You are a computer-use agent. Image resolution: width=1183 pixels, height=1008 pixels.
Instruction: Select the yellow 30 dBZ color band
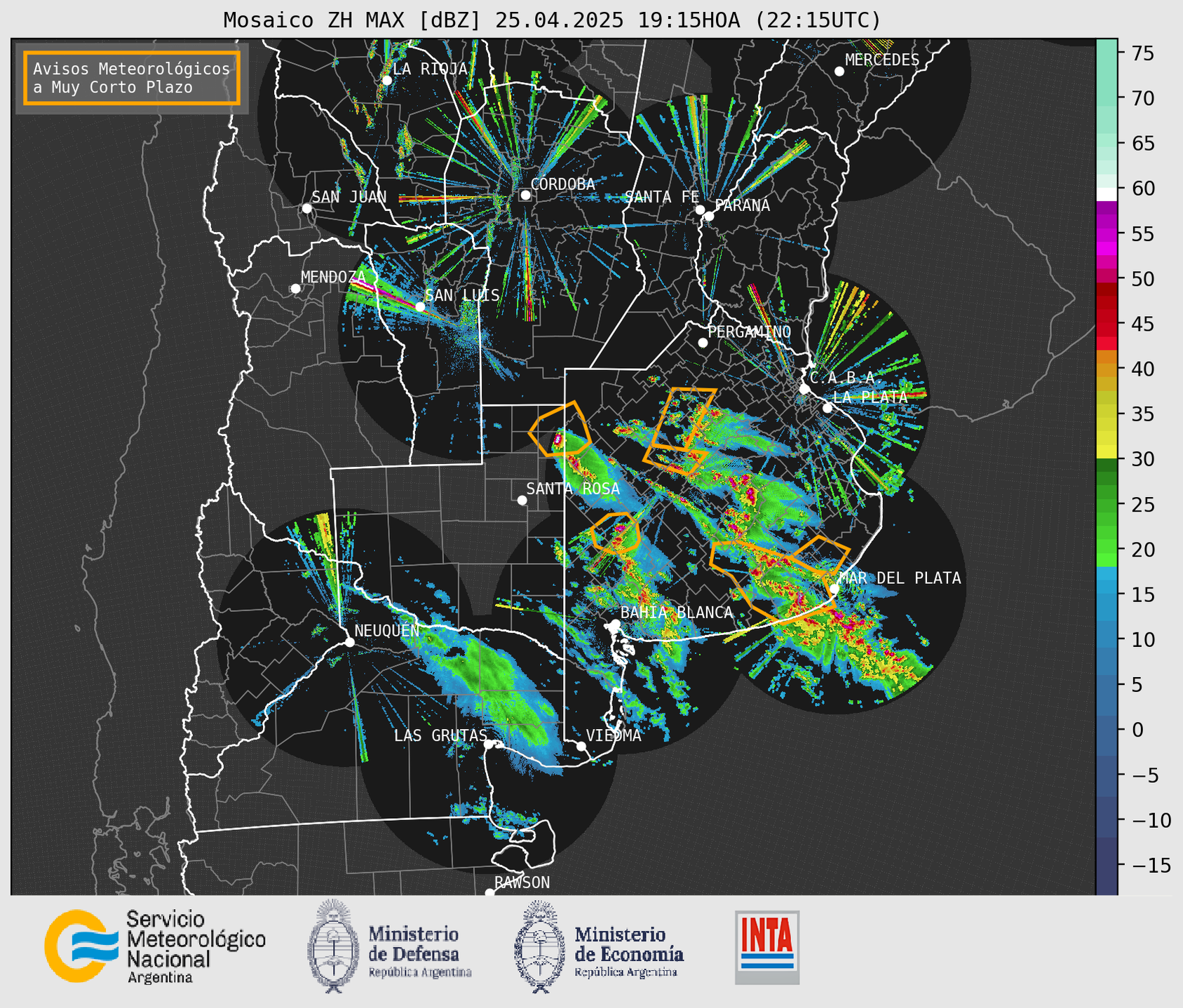pos(1107,452)
